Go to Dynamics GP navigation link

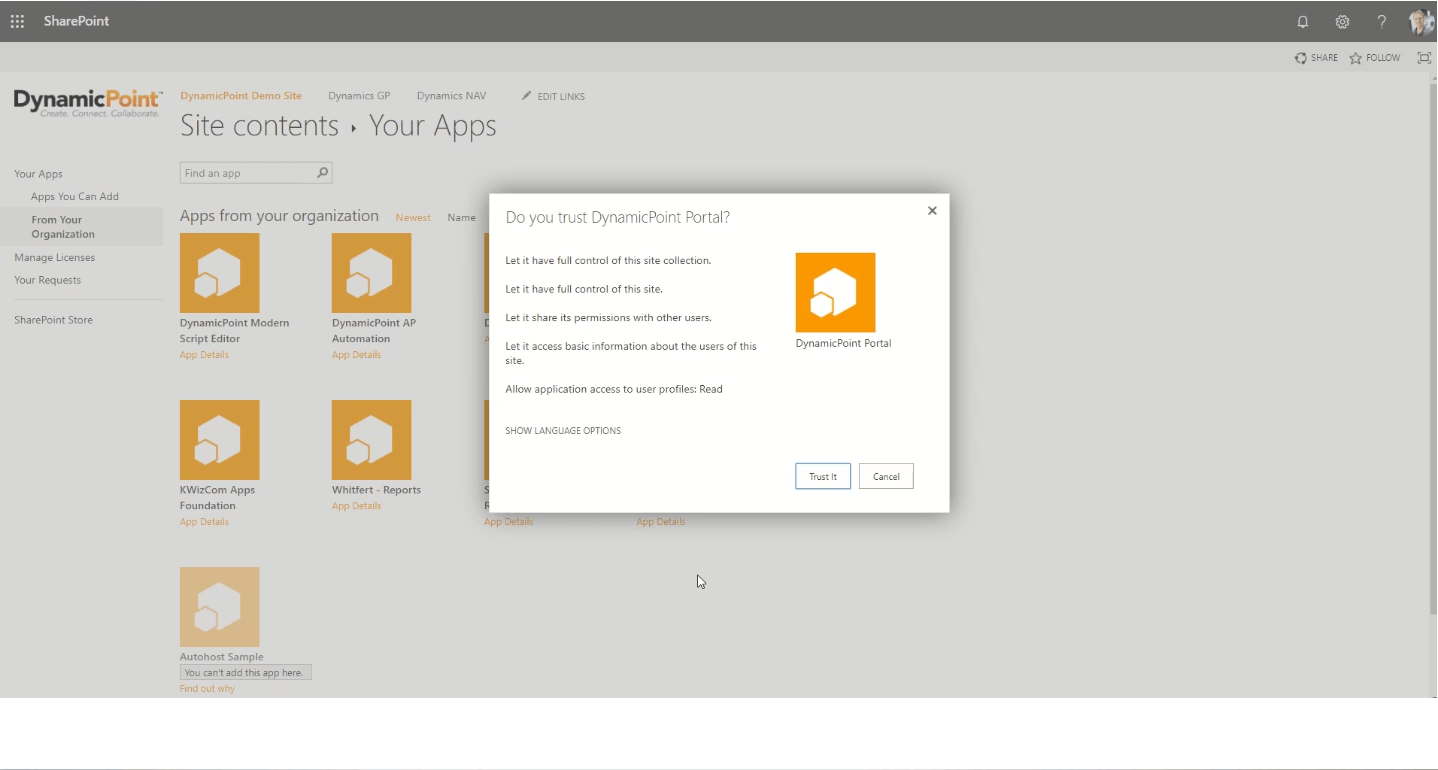pos(359,96)
